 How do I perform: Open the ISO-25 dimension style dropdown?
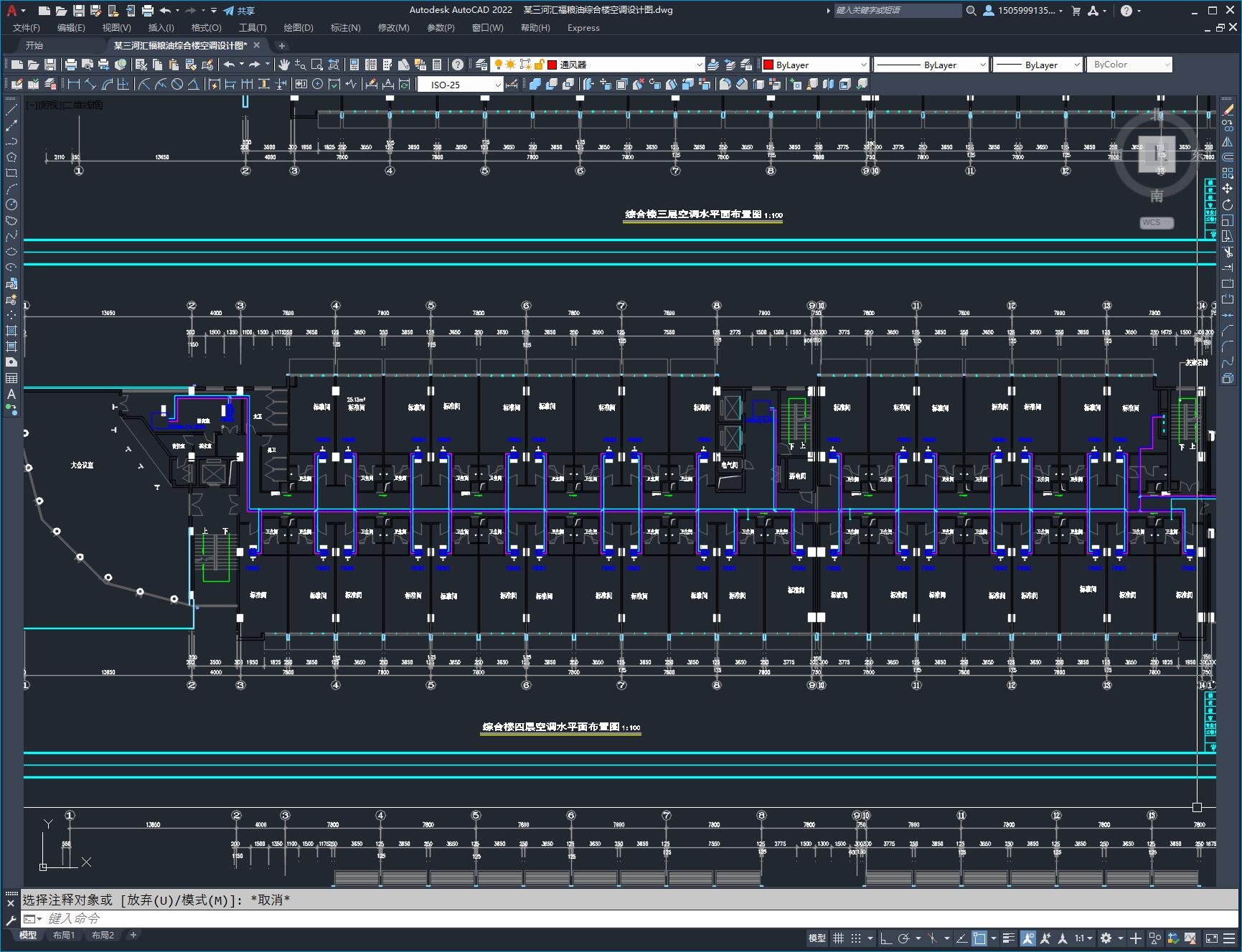coord(461,85)
